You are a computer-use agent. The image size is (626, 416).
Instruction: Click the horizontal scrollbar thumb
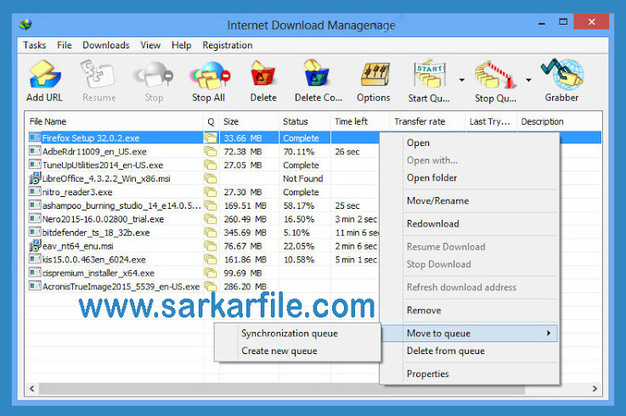(282, 388)
